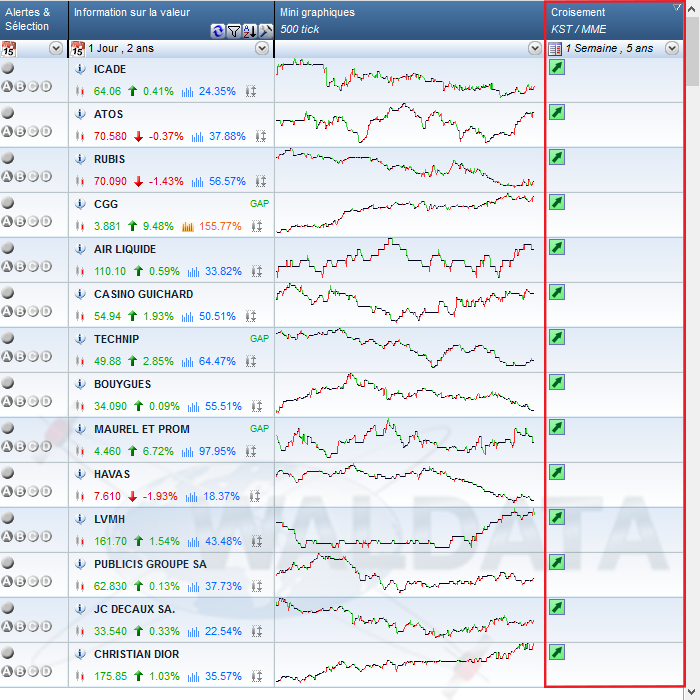Click the 161.70 price of LVMH

pos(111,542)
